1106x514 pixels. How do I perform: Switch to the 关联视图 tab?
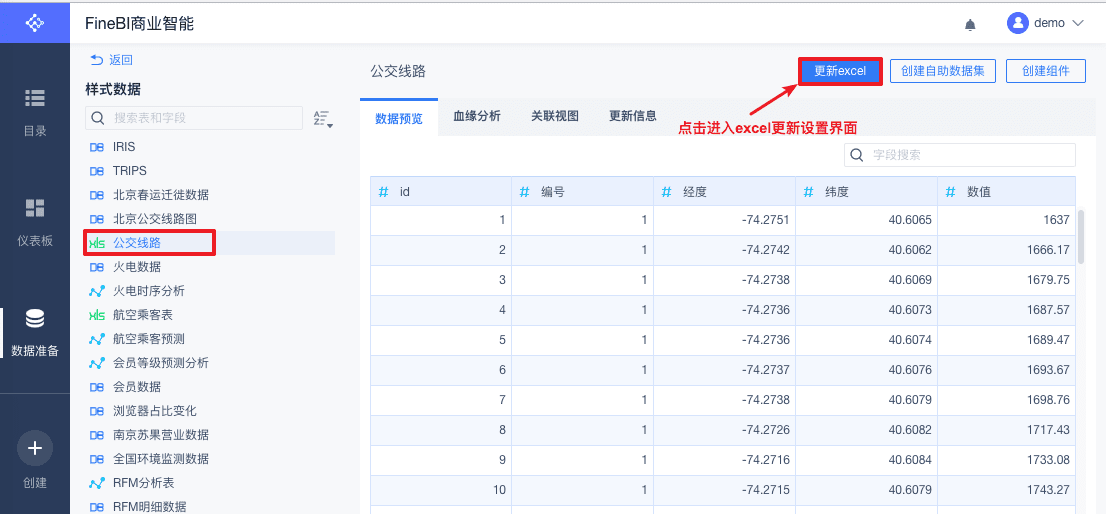click(555, 116)
